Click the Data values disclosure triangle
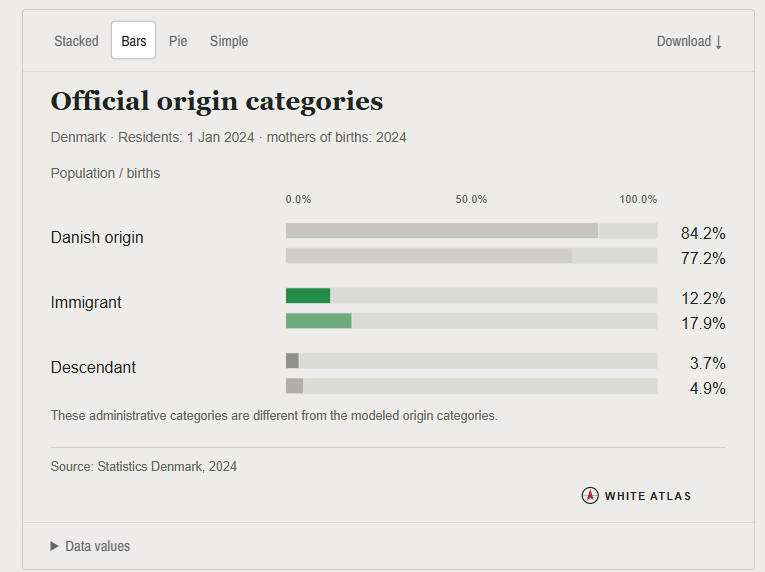This screenshot has width=765, height=572. point(54,546)
